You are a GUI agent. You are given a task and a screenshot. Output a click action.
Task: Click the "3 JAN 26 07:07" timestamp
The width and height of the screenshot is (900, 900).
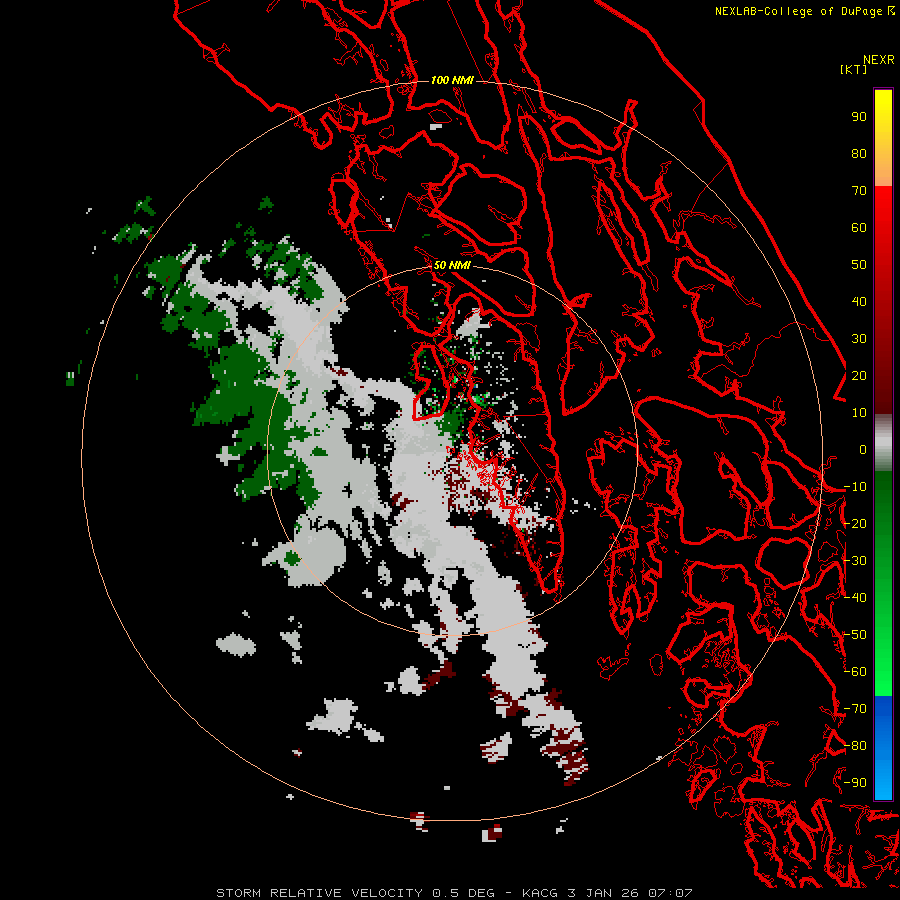point(630,893)
